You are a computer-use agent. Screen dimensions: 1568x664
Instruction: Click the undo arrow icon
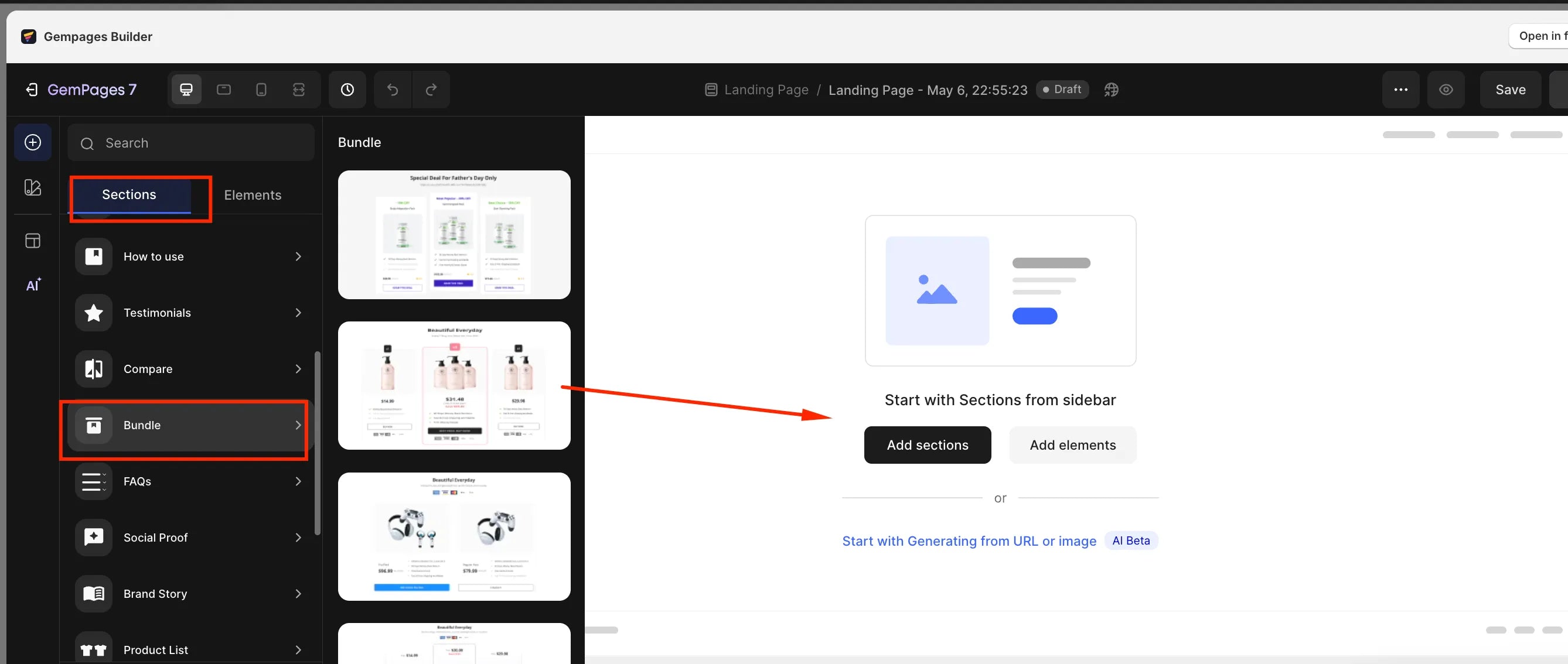pos(393,90)
